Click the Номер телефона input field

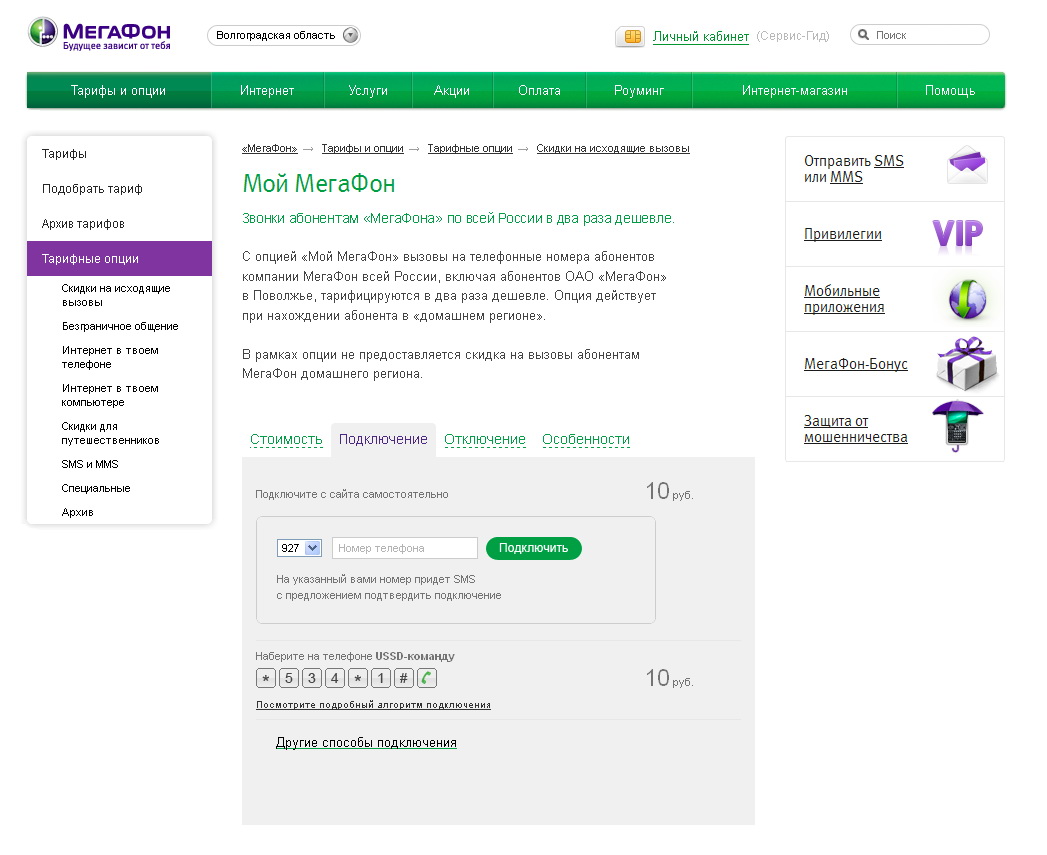tap(404, 548)
